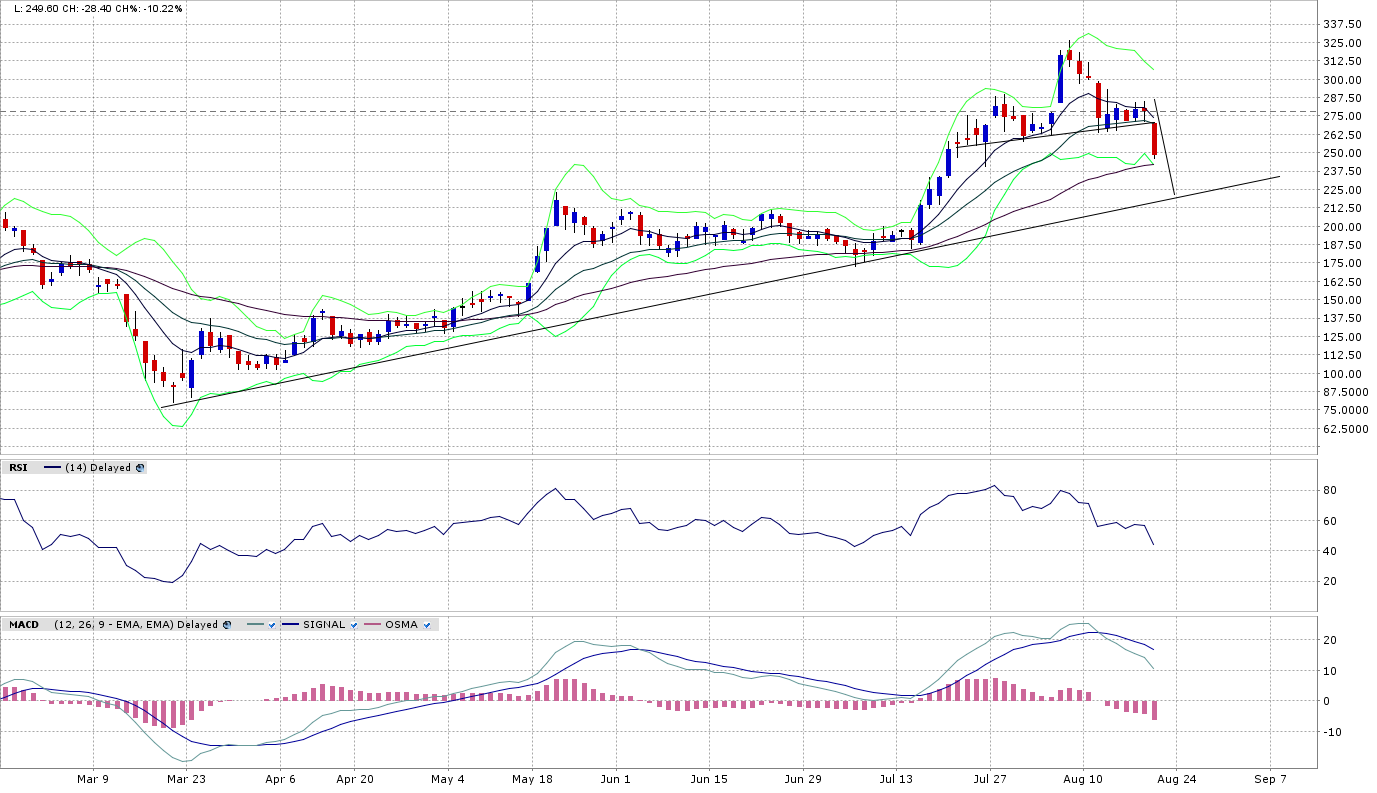
Task: Select the RSI indicator title label
Action: [x=18, y=467]
